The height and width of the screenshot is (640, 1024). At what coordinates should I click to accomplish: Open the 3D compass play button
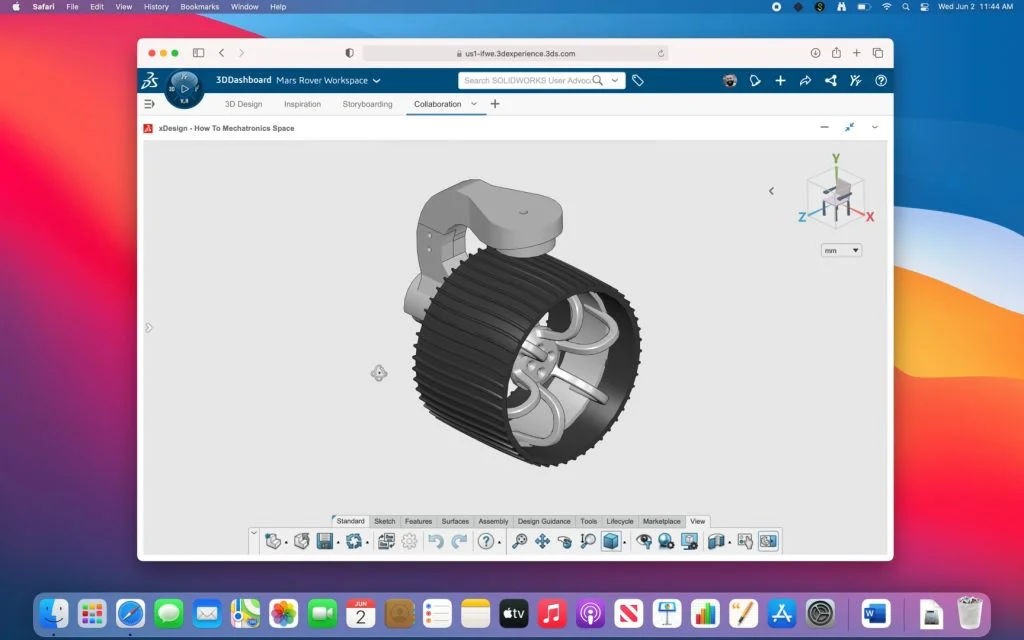pyautogui.click(x=184, y=89)
